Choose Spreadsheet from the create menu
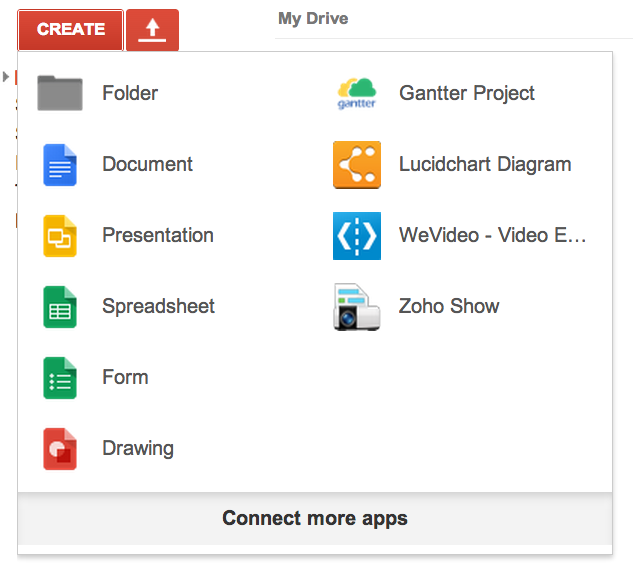The height and width of the screenshot is (577, 633). click(x=158, y=306)
